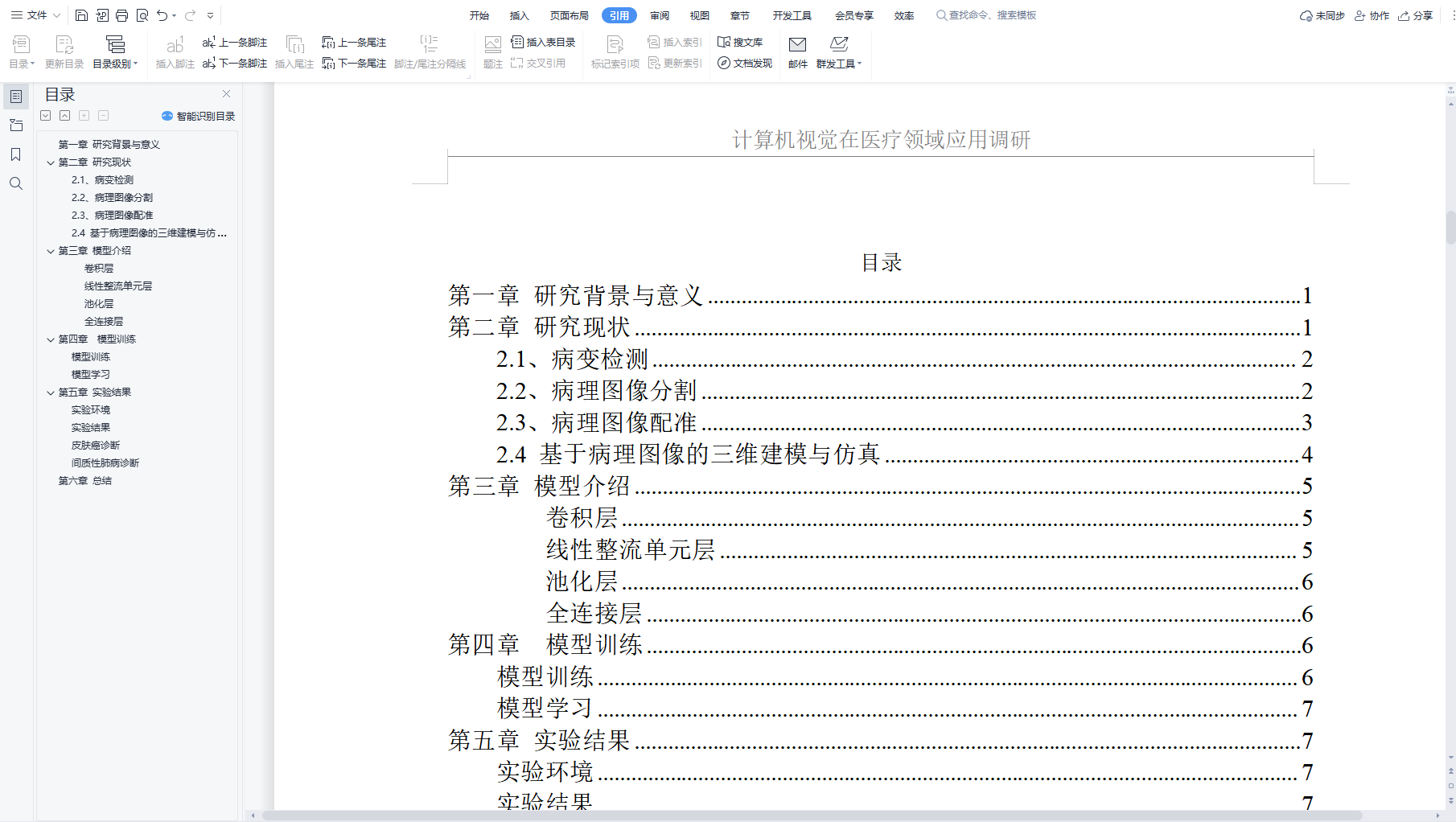
Task: Click 下一条尾注 next endnote
Action: (x=354, y=63)
